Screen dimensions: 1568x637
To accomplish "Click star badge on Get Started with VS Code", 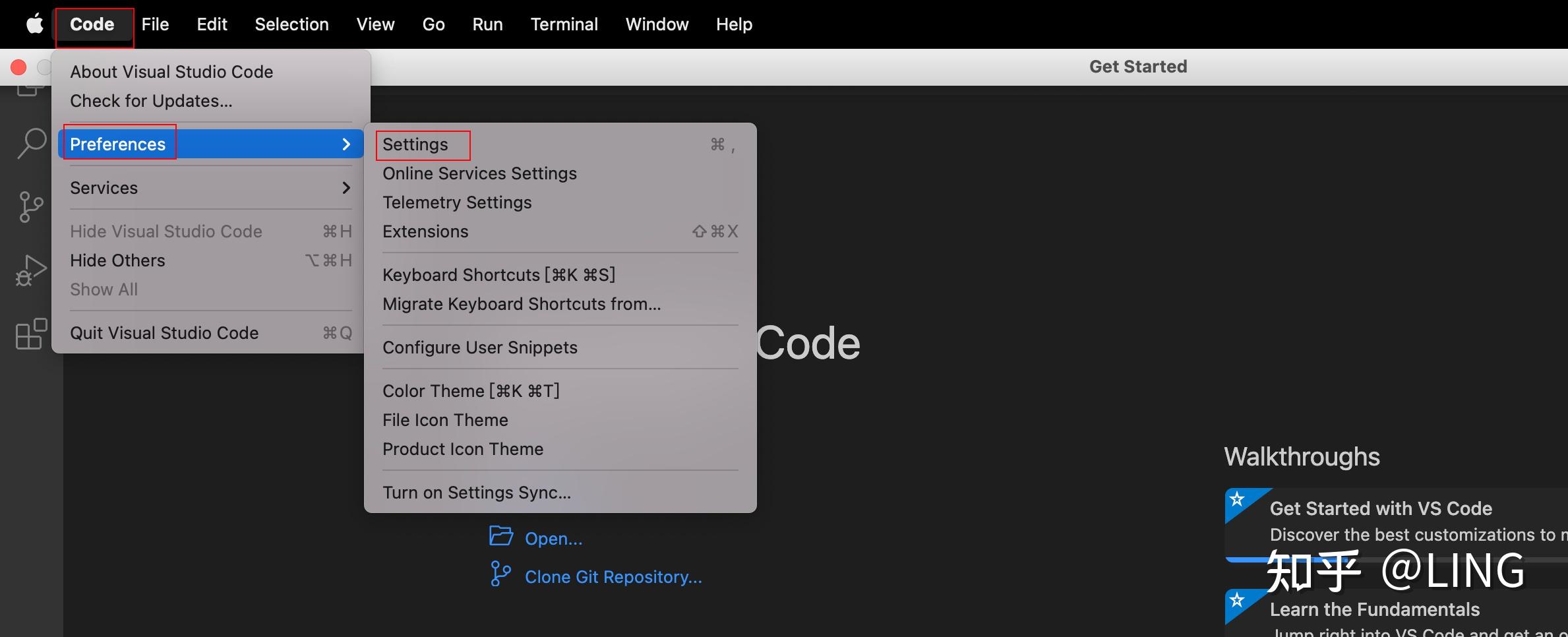I will point(1238,499).
